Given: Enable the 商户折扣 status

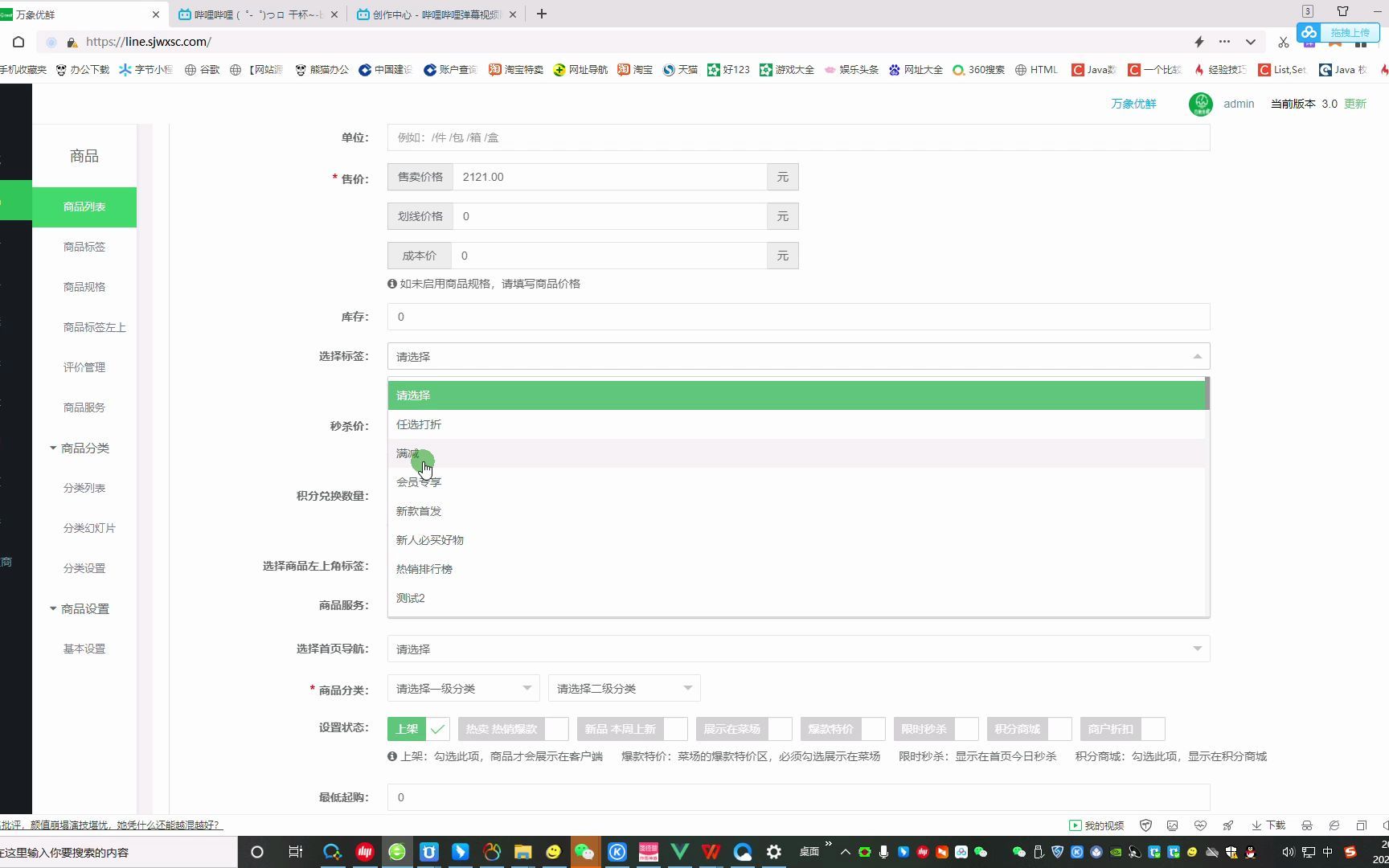Looking at the screenshot, I should [1153, 729].
